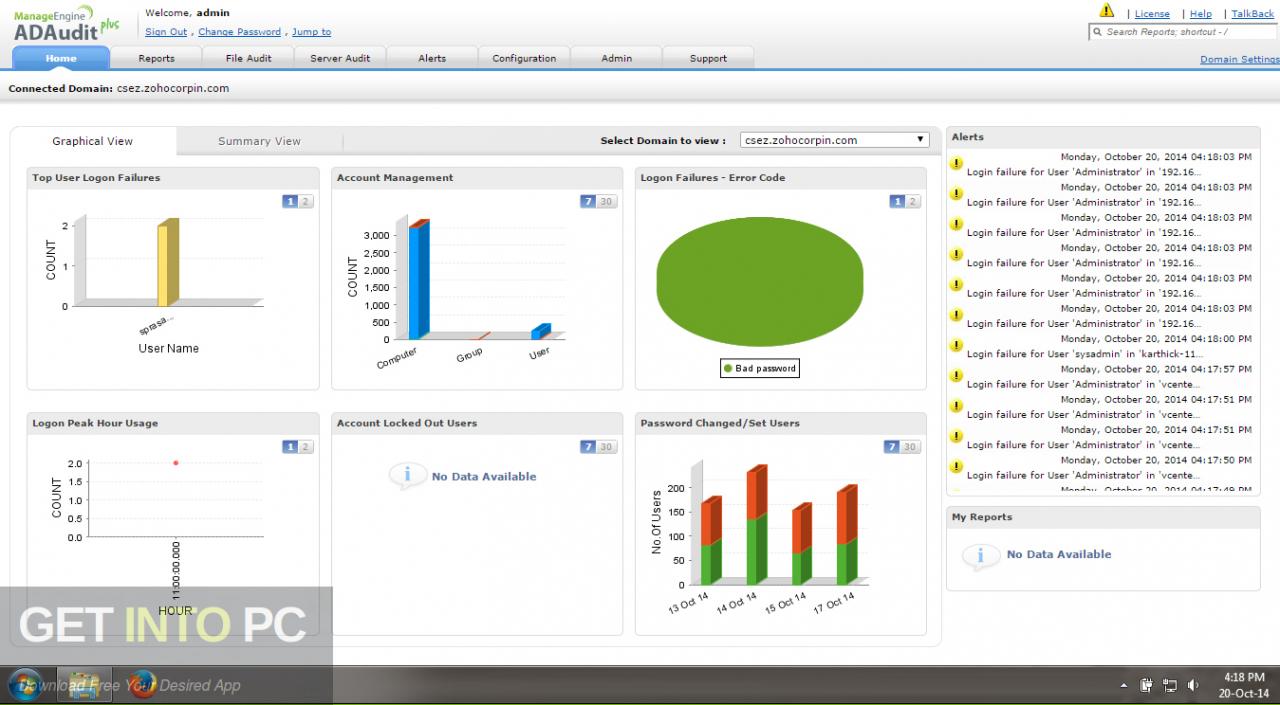Set Logon Peak Hour Usage to 2 days
The height and width of the screenshot is (705, 1280).
pyautogui.click(x=306, y=447)
